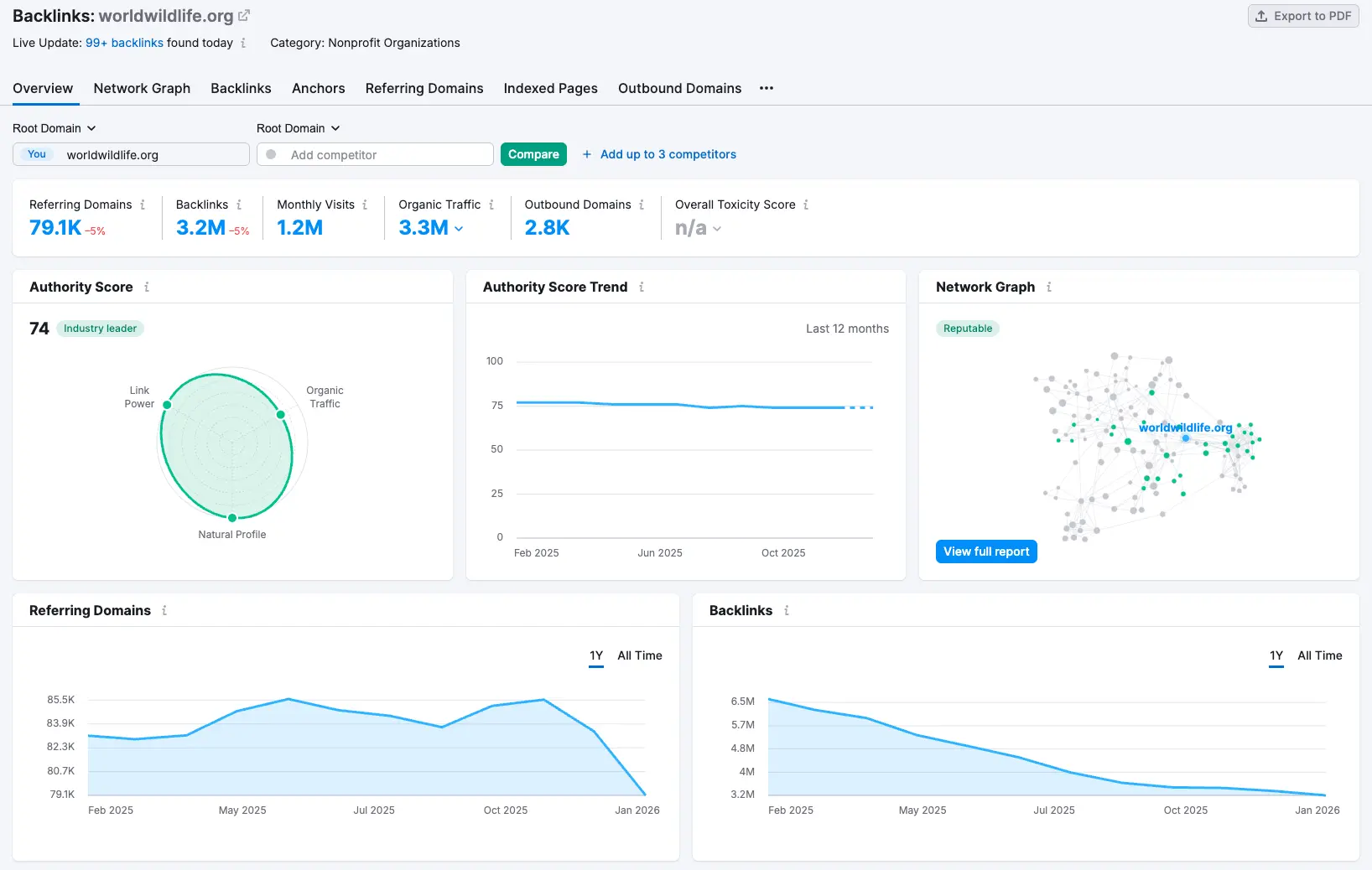Click View full report button

(986, 552)
